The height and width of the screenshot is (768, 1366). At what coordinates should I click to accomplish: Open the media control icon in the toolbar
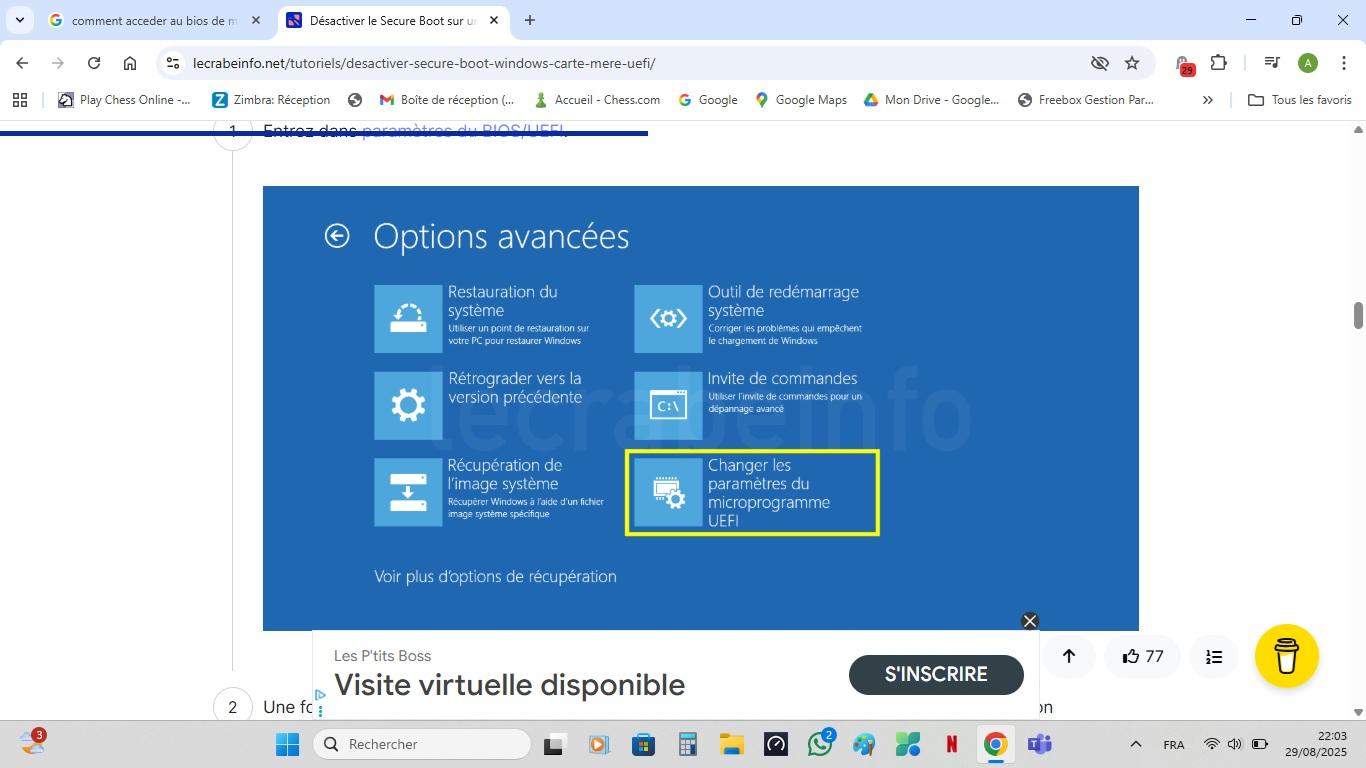click(1271, 63)
